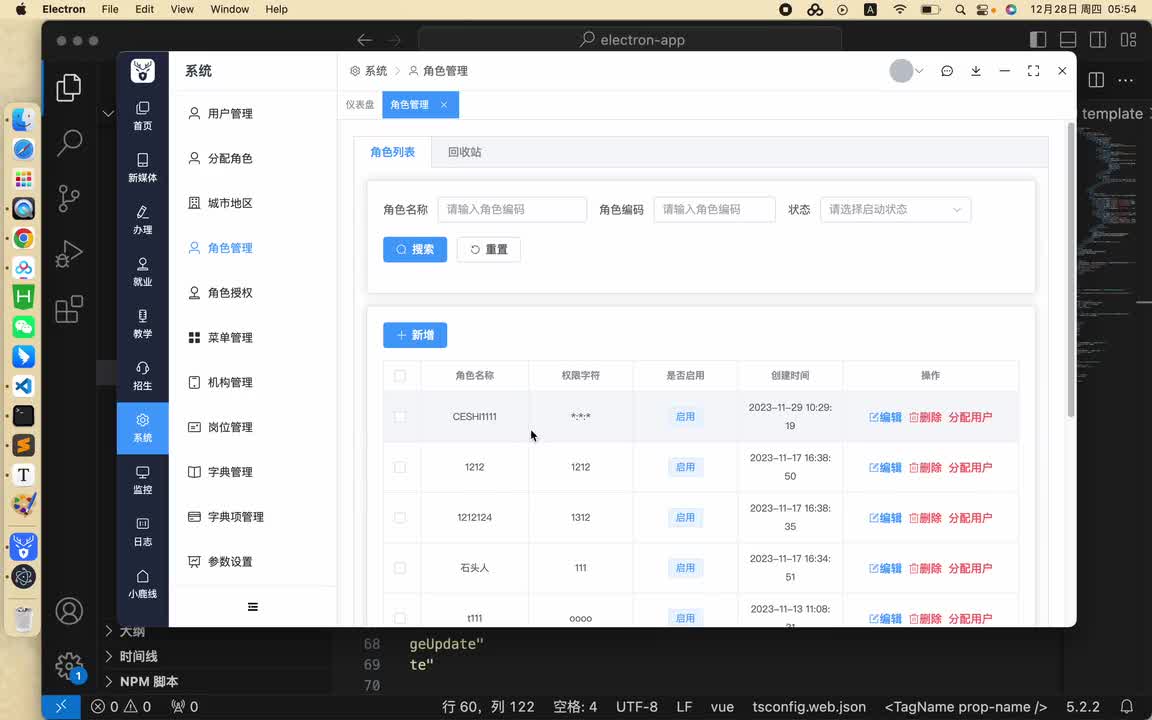Tick checkbox for 1212124 row
The height and width of the screenshot is (720, 1152).
pyautogui.click(x=400, y=518)
